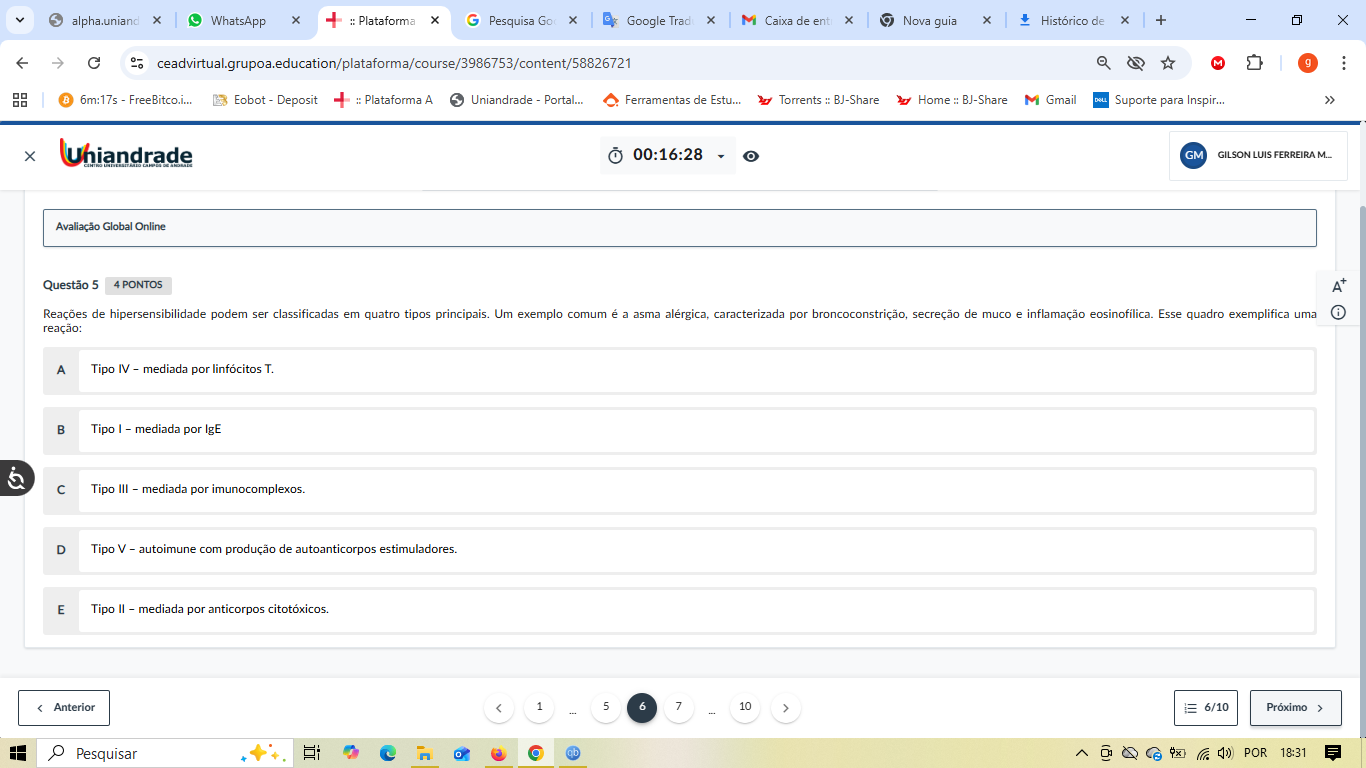This screenshot has width=1366, height=768.
Task: Click the info circle icon
Action: point(1339,312)
